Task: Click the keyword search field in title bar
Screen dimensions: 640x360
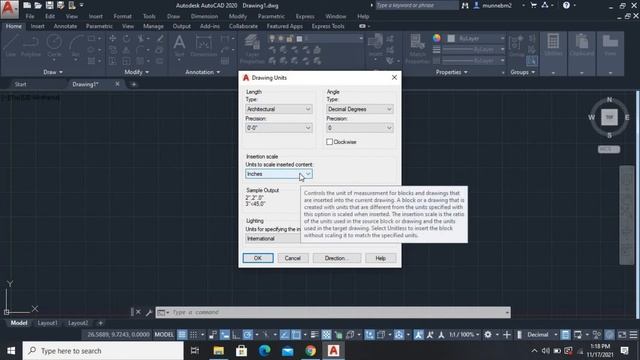Action: (416, 5)
